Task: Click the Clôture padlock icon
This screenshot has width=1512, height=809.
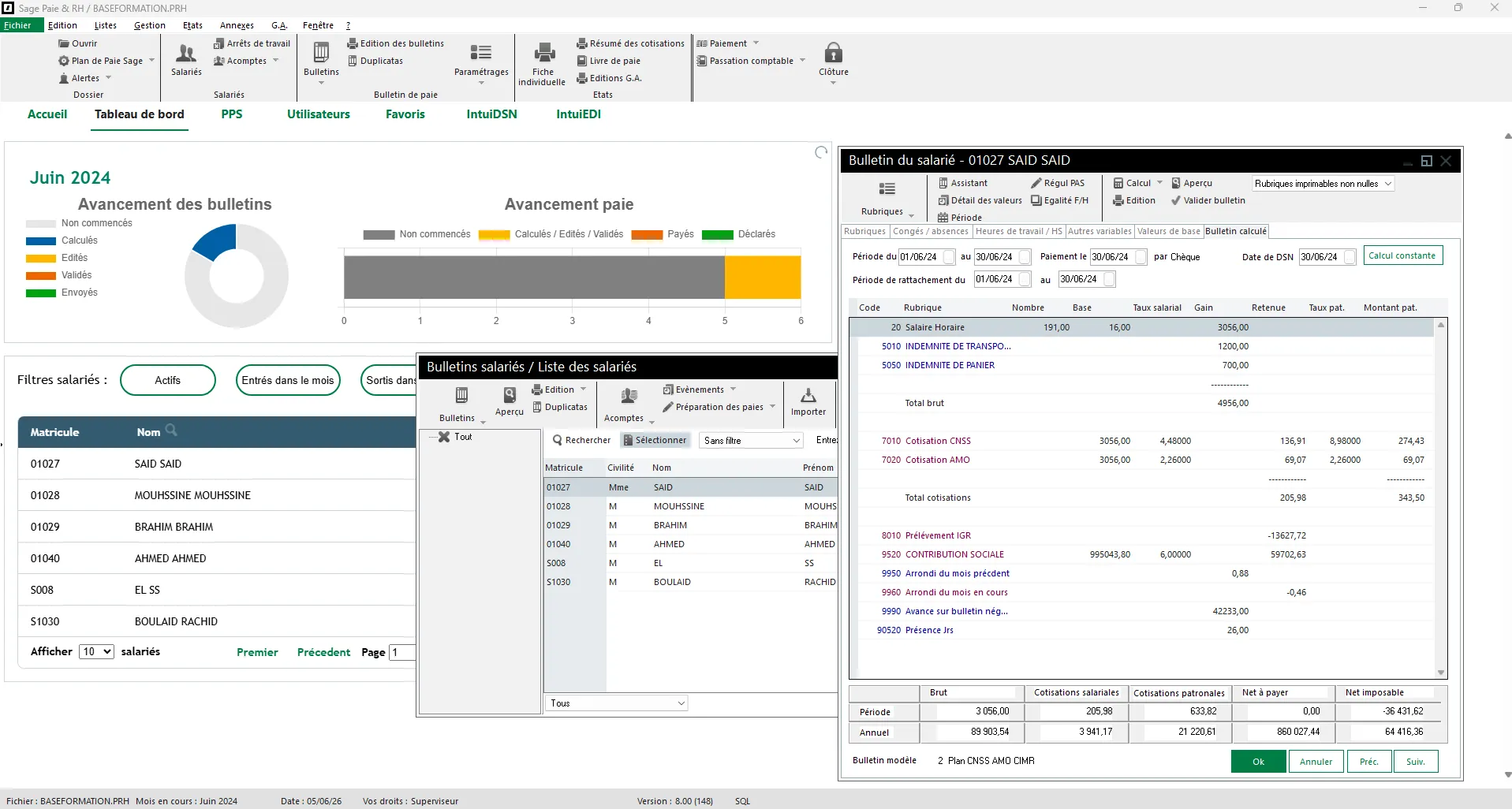Action: point(833,53)
